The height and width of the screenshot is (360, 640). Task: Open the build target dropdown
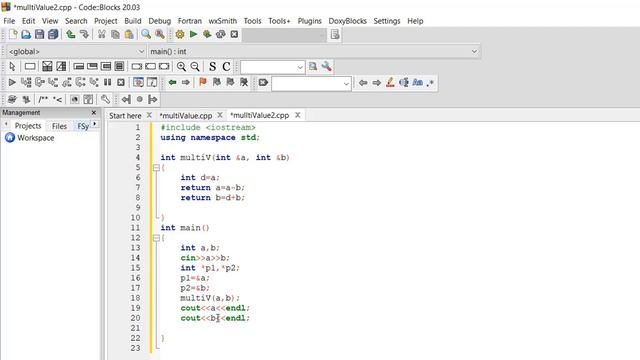click(x=285, y=35)
